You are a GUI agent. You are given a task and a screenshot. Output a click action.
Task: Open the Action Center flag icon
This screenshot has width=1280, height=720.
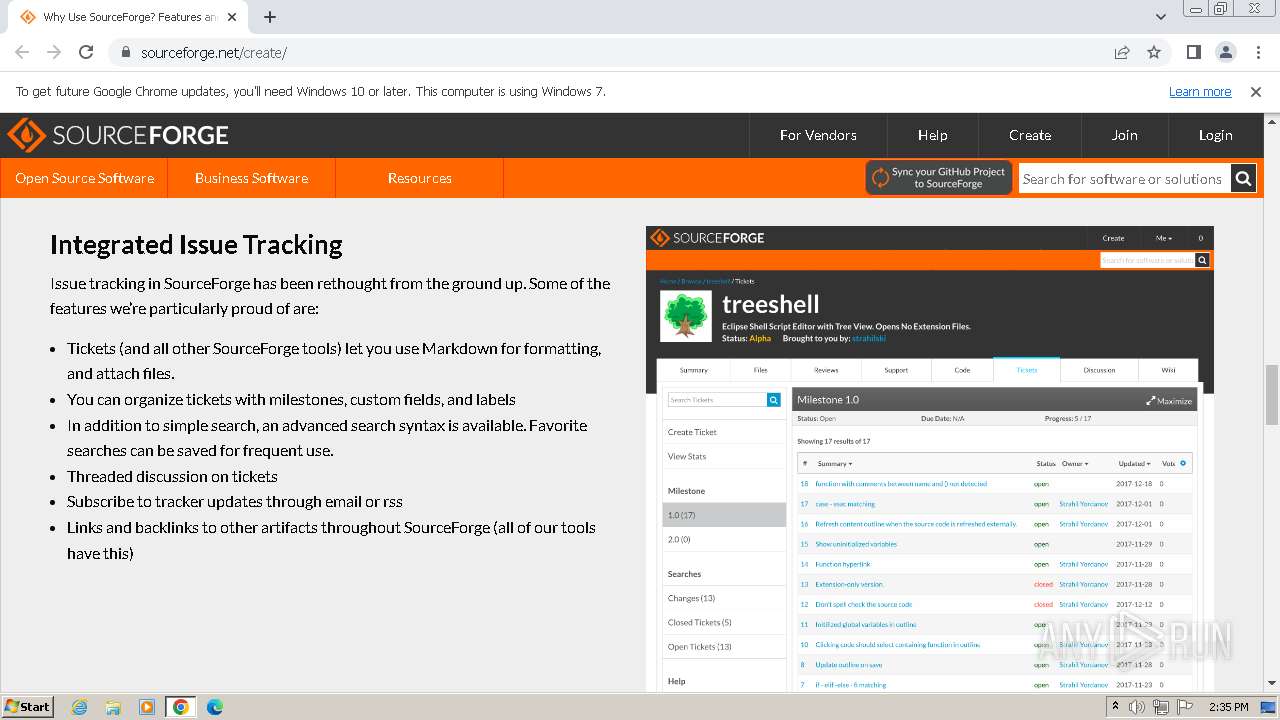1183,707
